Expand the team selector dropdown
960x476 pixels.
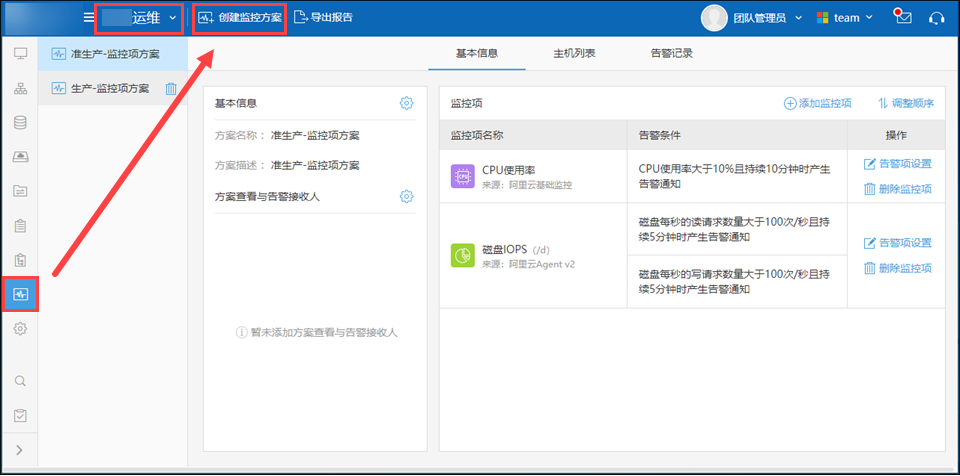click(845, 17)
